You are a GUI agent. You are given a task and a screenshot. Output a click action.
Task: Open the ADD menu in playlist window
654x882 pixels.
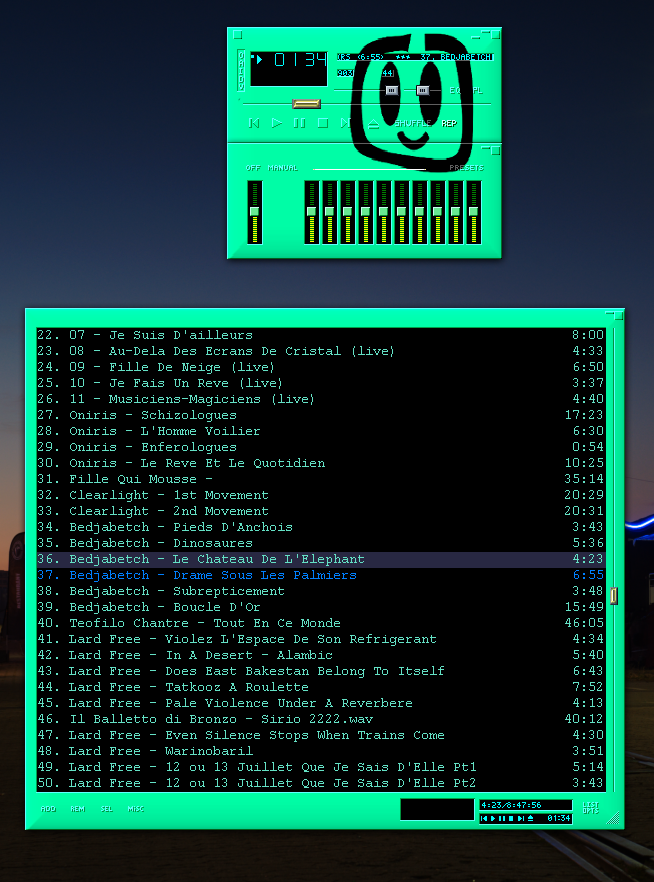(x=48, y=809)
